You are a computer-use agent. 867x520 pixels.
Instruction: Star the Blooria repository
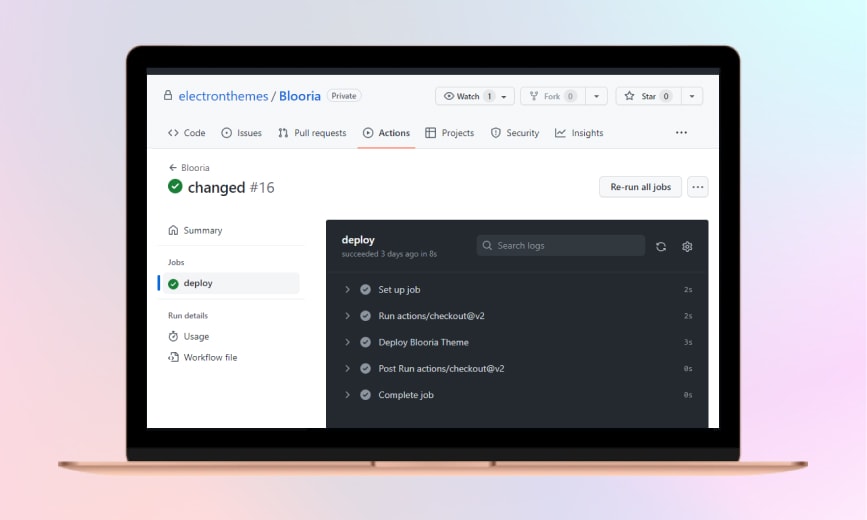(648, 96)
